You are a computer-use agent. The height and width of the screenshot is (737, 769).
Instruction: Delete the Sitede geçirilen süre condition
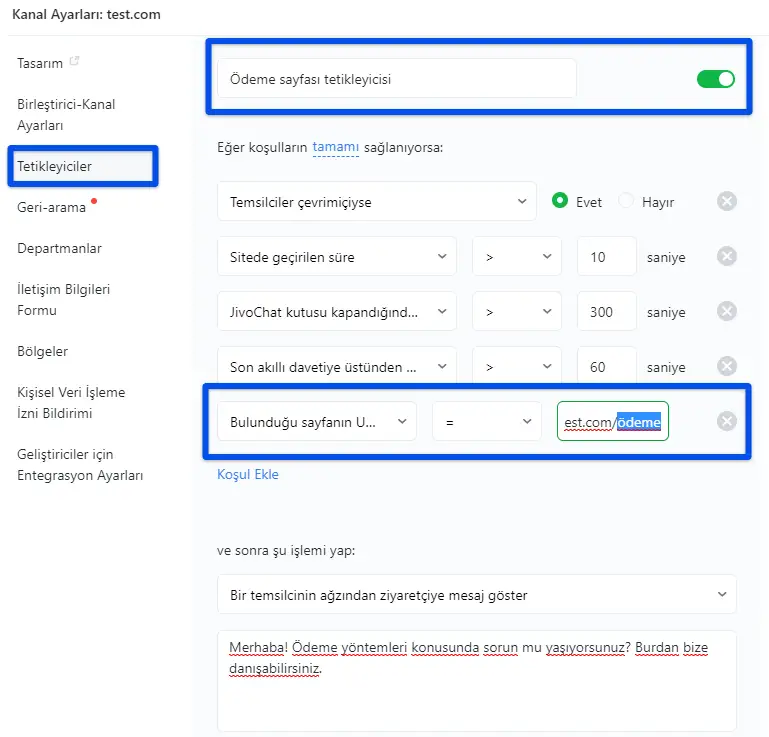727,256
